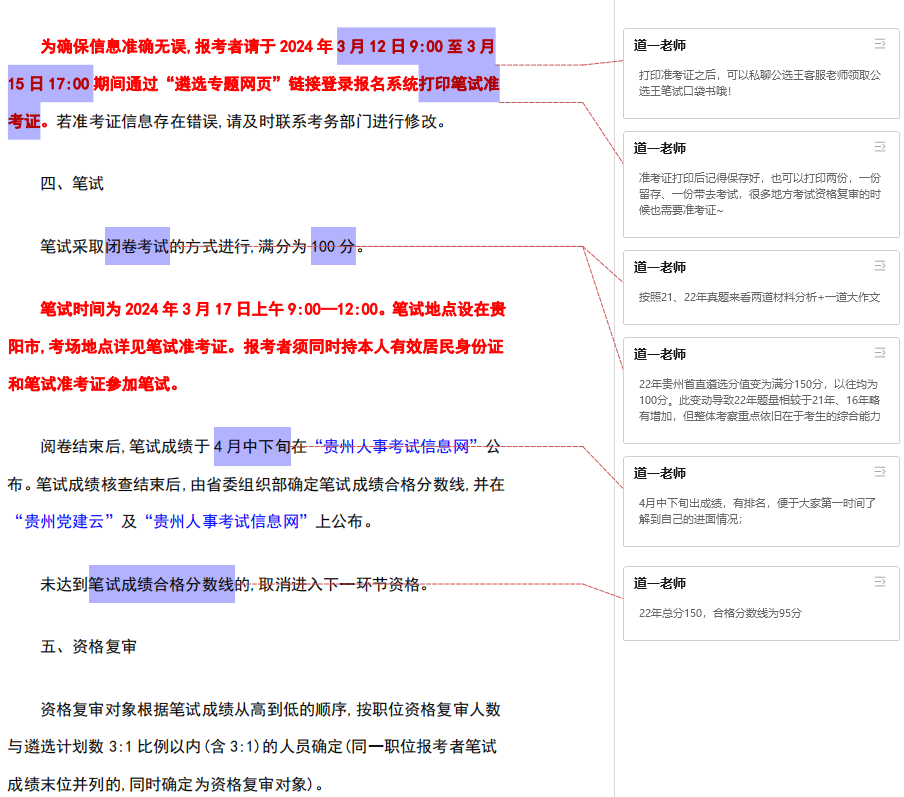Select the comment about 两道材料分析+一道大作文

(759, 297)
